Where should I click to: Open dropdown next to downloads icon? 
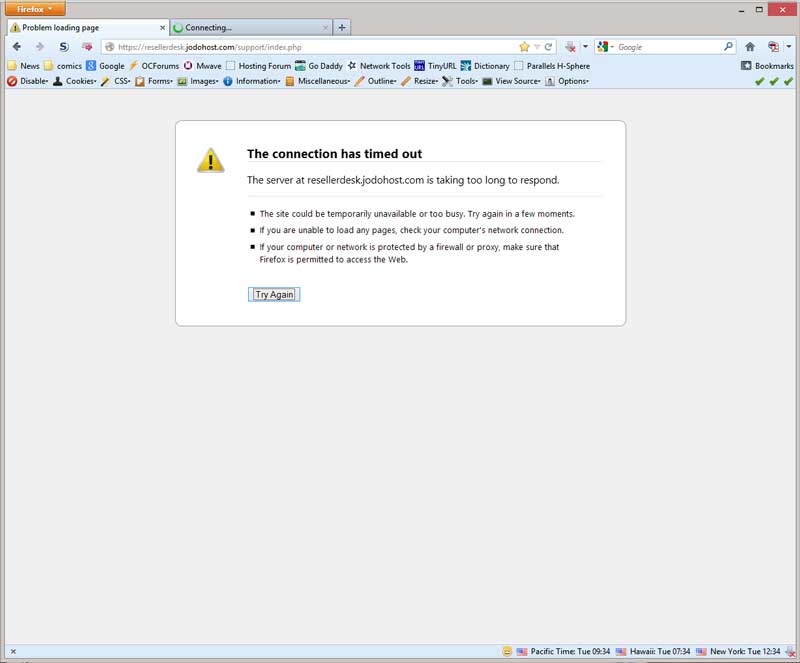(585, 47)
